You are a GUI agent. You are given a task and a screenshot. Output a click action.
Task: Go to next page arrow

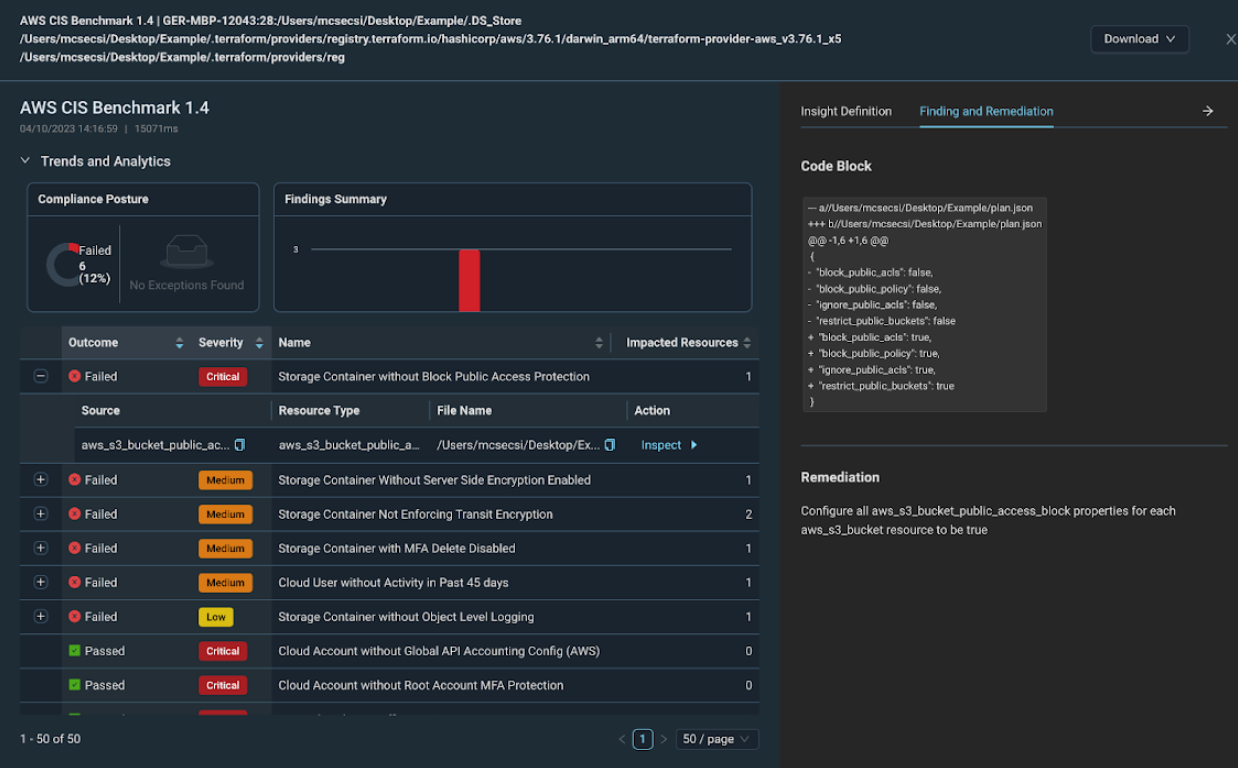coord(663,739)
